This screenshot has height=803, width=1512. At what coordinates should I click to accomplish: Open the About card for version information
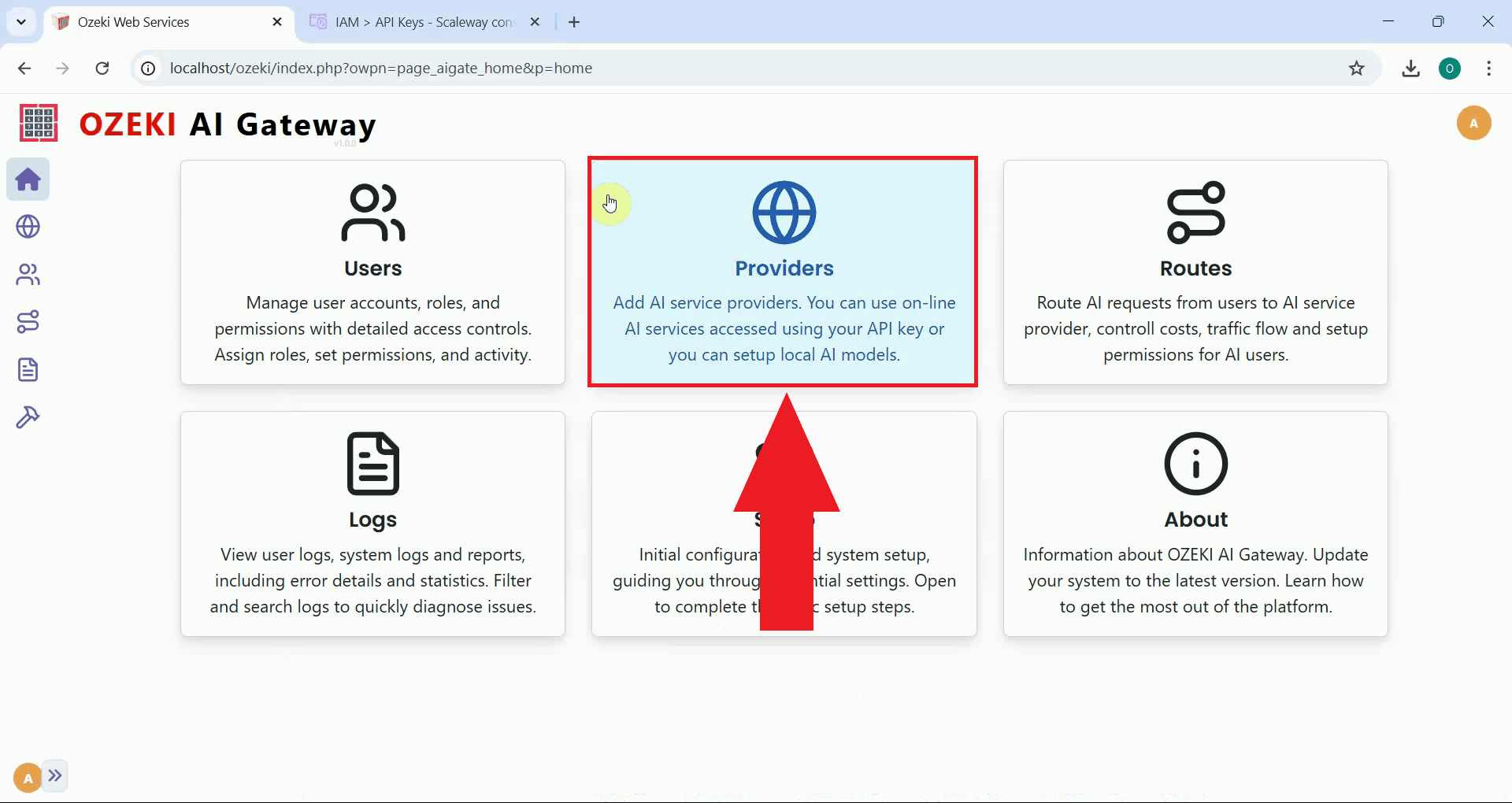pyautogui.click(x=1195, y=524)
